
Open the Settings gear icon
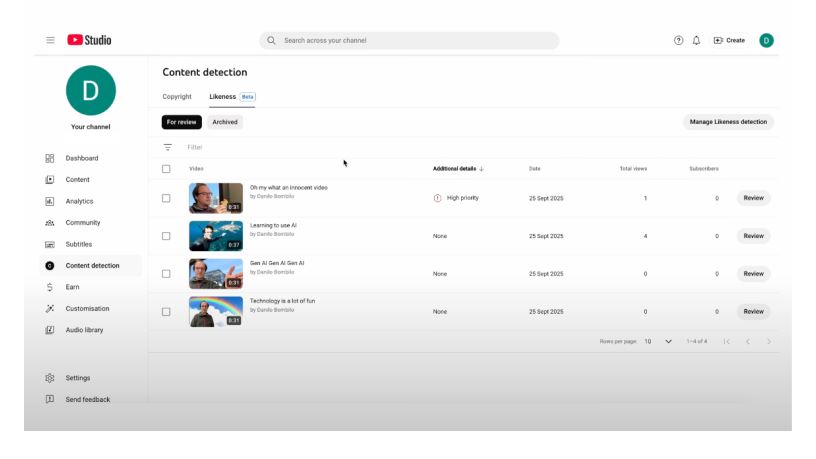tap(49, 378)
